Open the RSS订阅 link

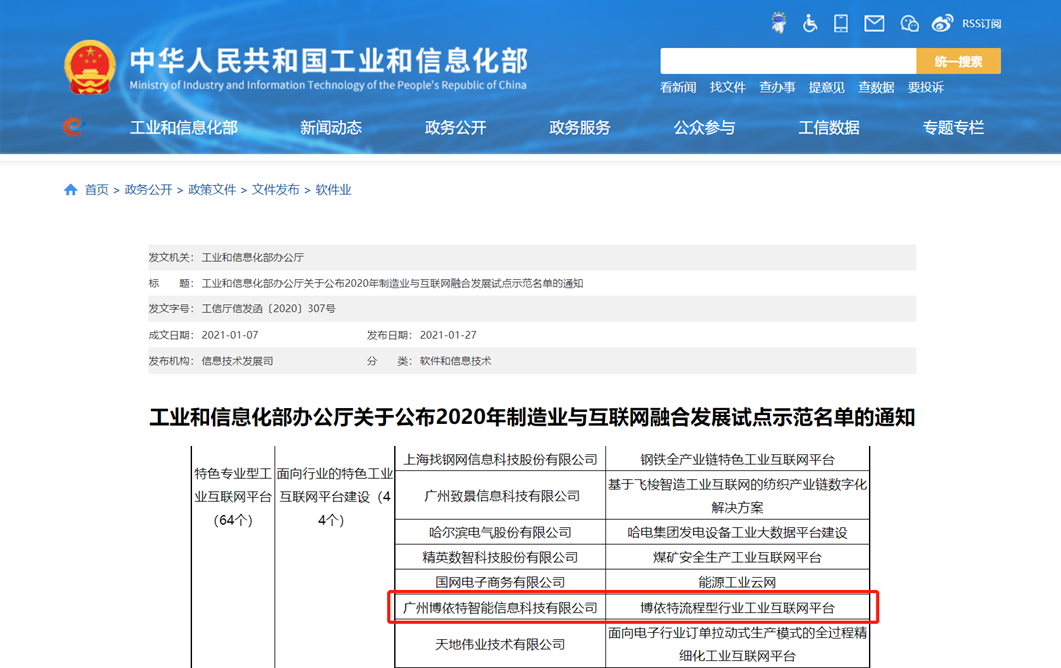981,24
